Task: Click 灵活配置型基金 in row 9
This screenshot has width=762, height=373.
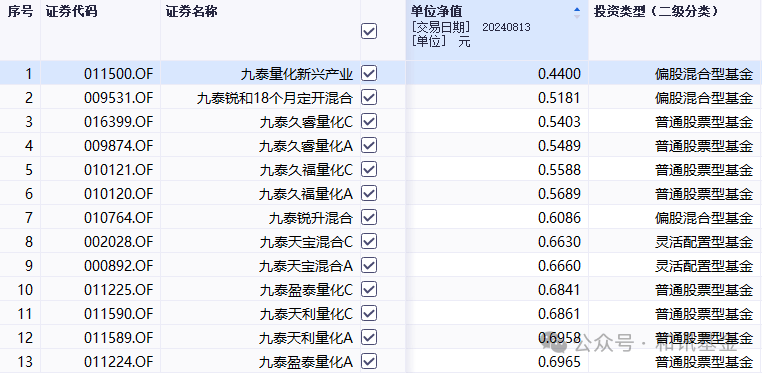Action: pyautogui.click(x=704, y=266)
